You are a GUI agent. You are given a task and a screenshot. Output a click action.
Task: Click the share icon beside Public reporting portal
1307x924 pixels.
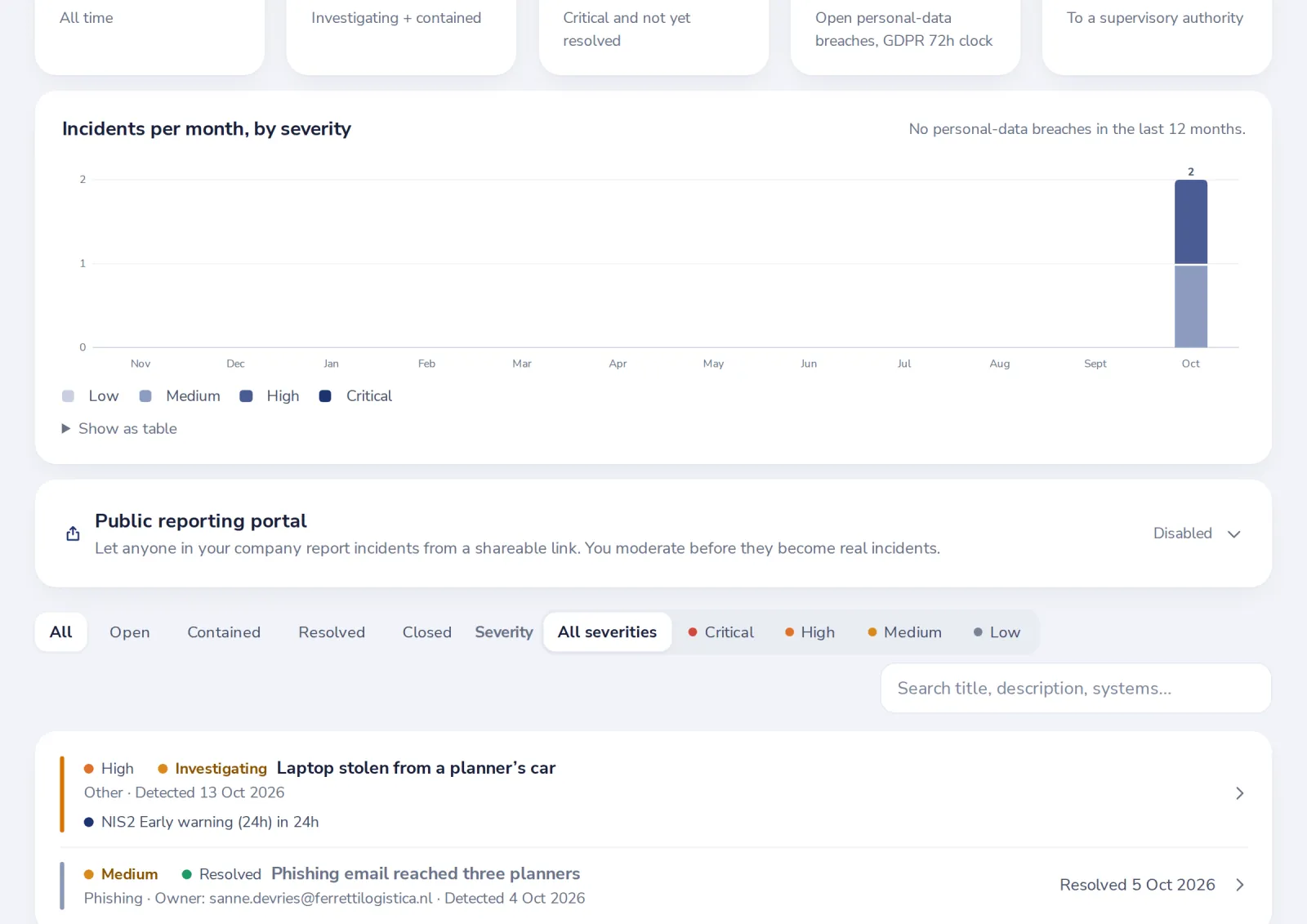73,533
